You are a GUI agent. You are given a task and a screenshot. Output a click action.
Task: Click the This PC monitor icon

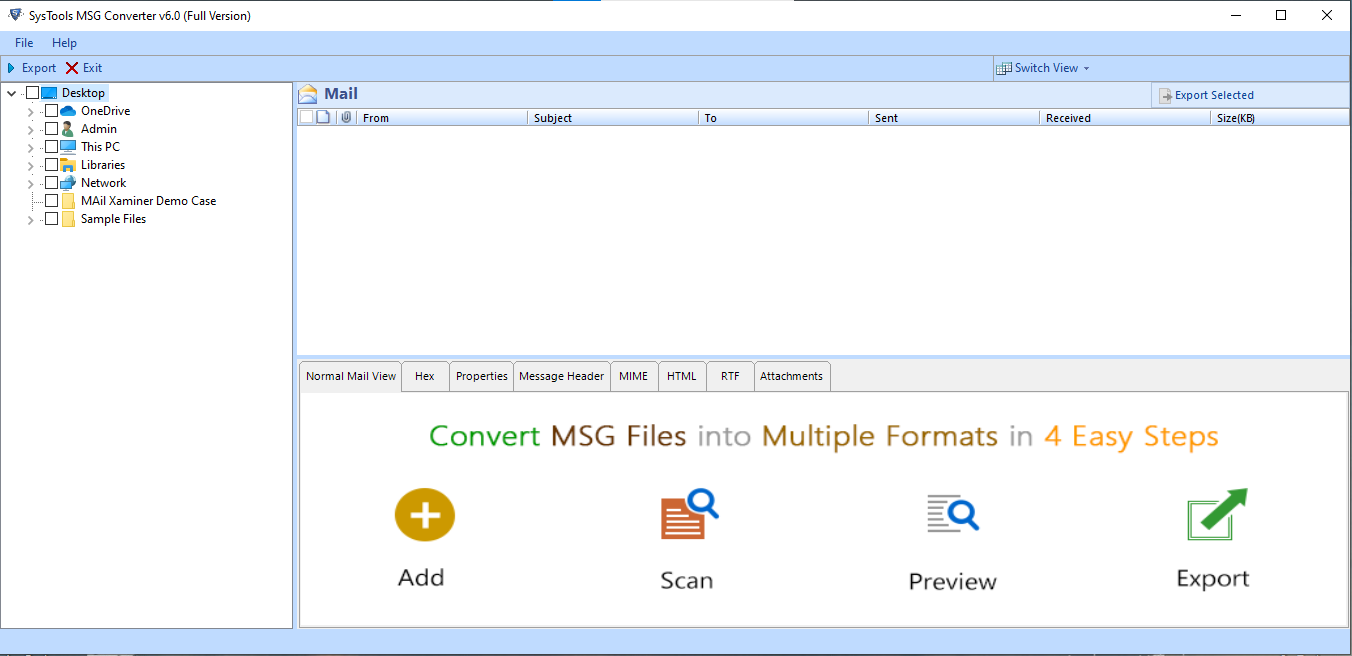(68, 147)
